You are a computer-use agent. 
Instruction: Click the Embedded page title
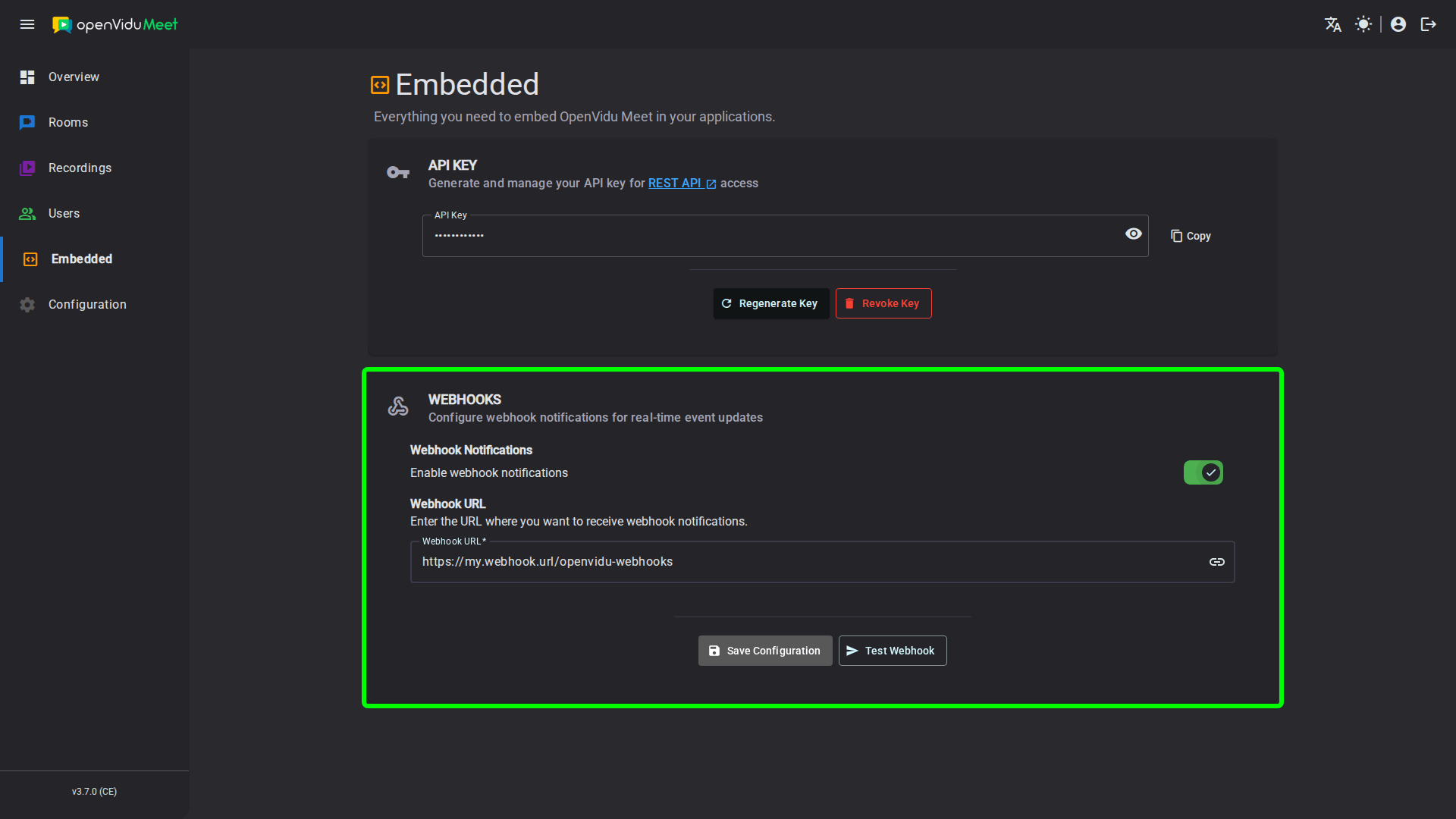[x=467, y=85]
